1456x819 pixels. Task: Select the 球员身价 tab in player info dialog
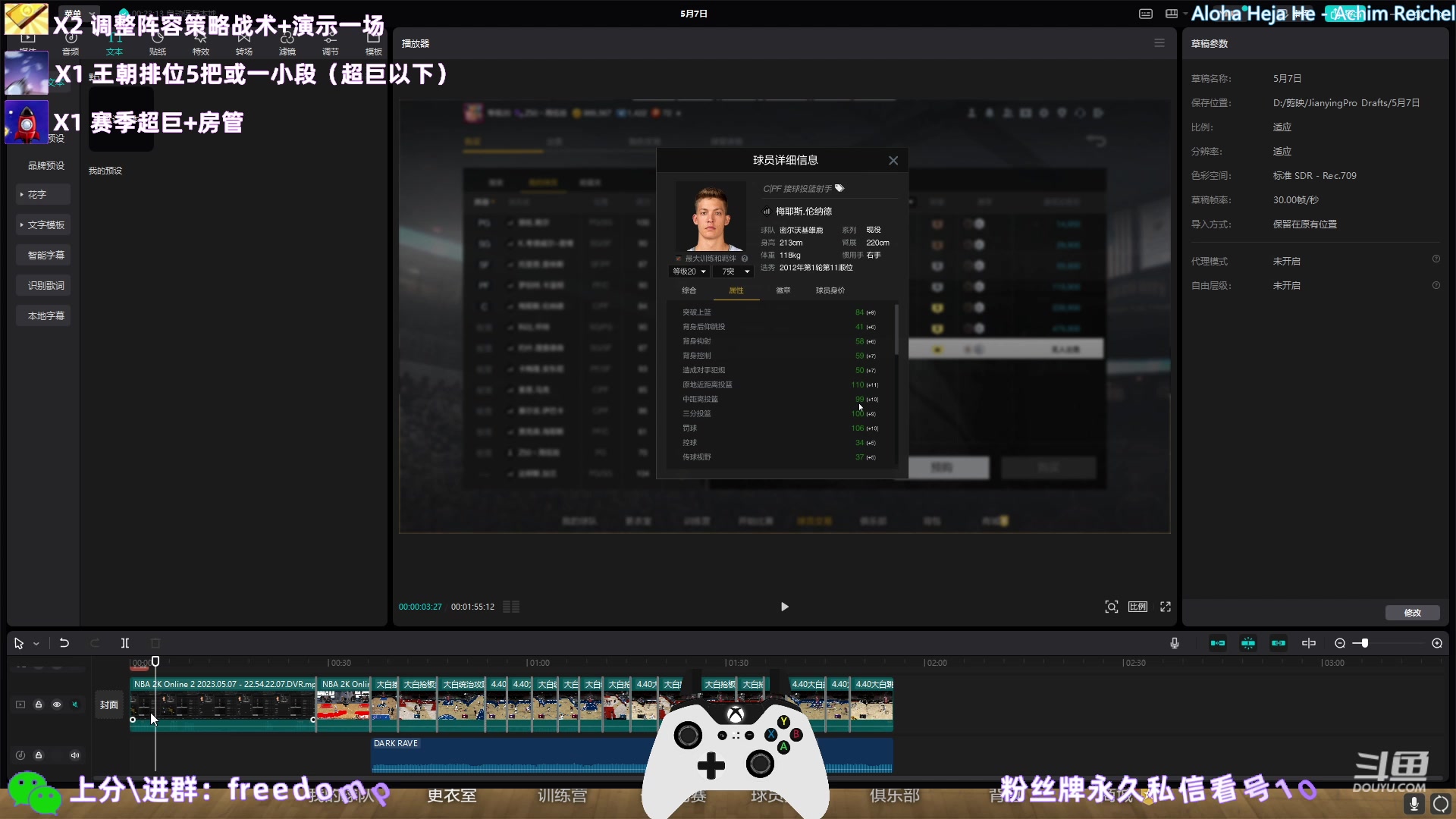(830, 290)
